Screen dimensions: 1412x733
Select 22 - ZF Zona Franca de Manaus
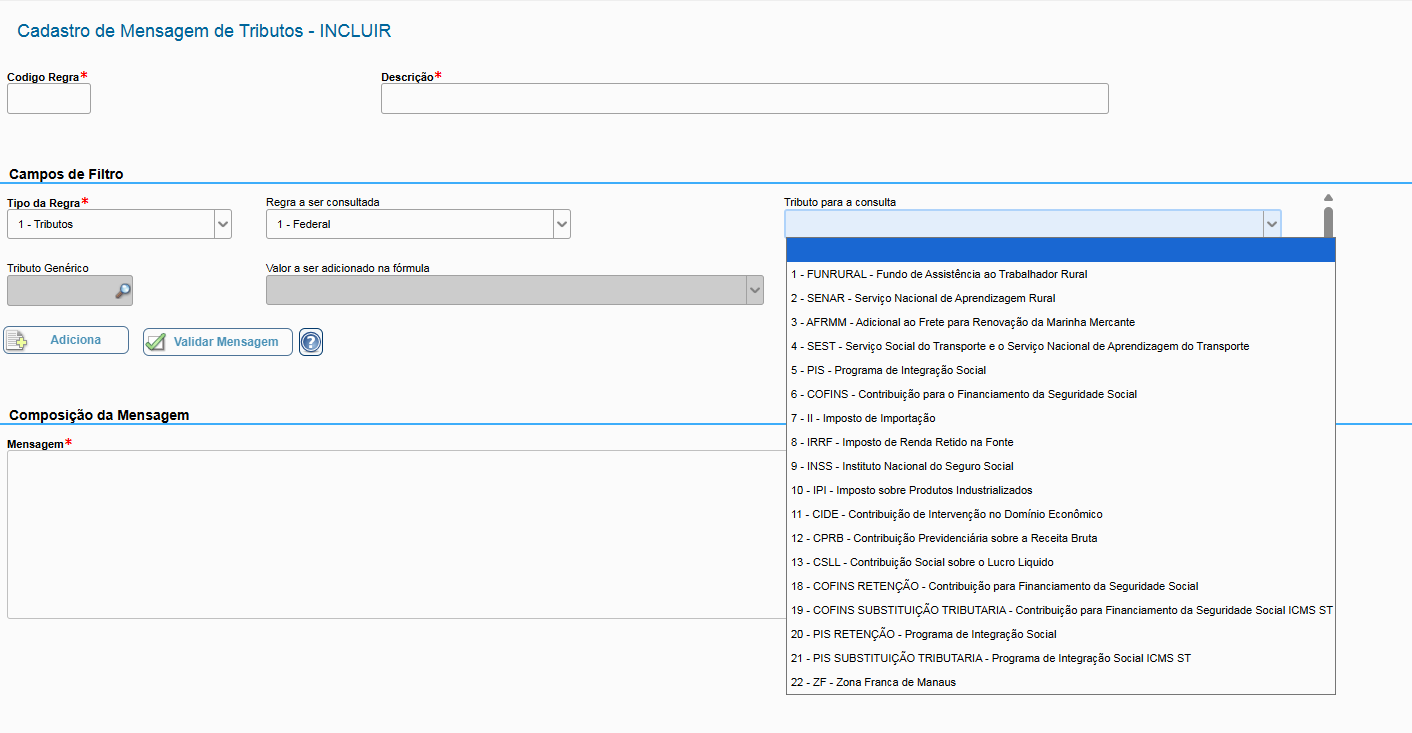pyautogui.click(x=873, y=682)
